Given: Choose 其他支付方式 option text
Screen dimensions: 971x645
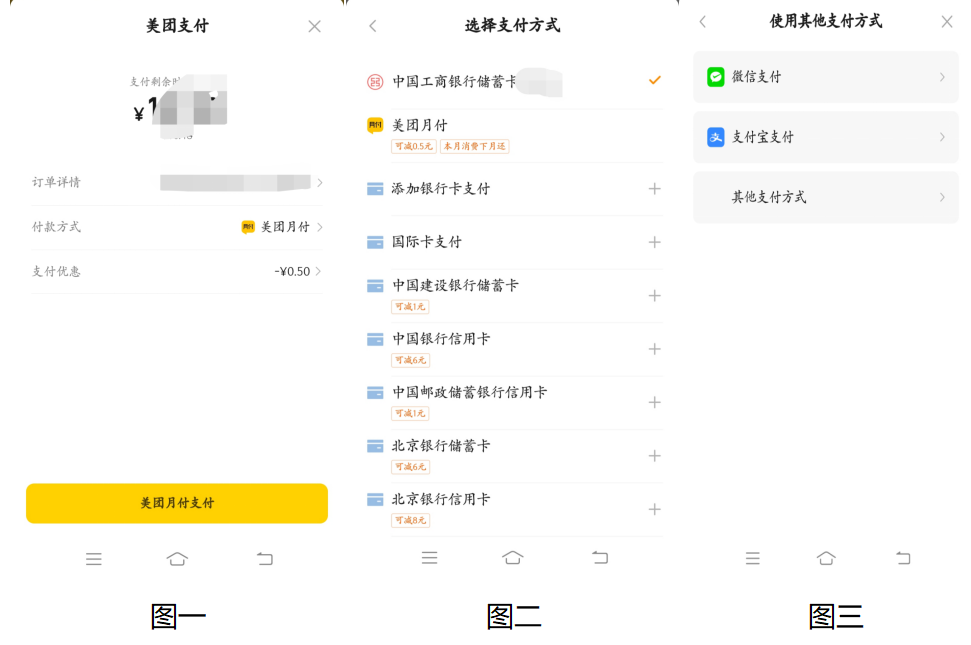Looking at the screenshot, I should pos(769,197).
